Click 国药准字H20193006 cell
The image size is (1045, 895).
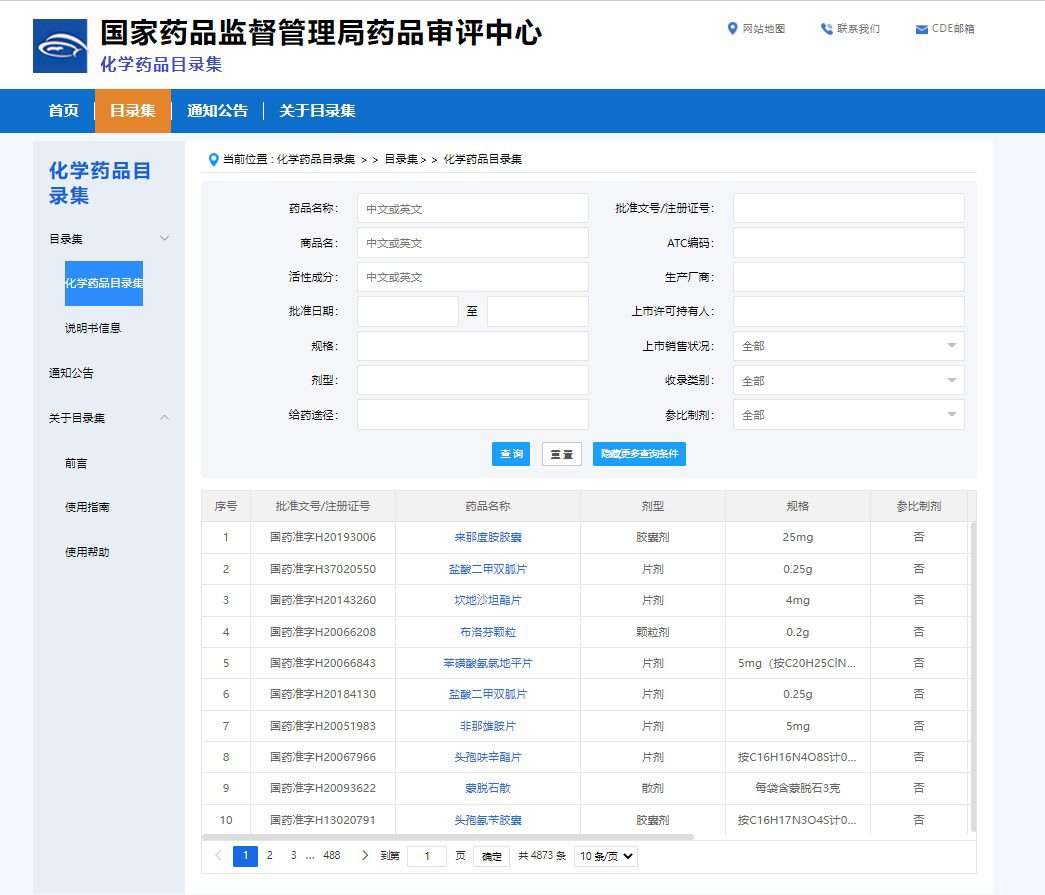[x=323, y=537]
